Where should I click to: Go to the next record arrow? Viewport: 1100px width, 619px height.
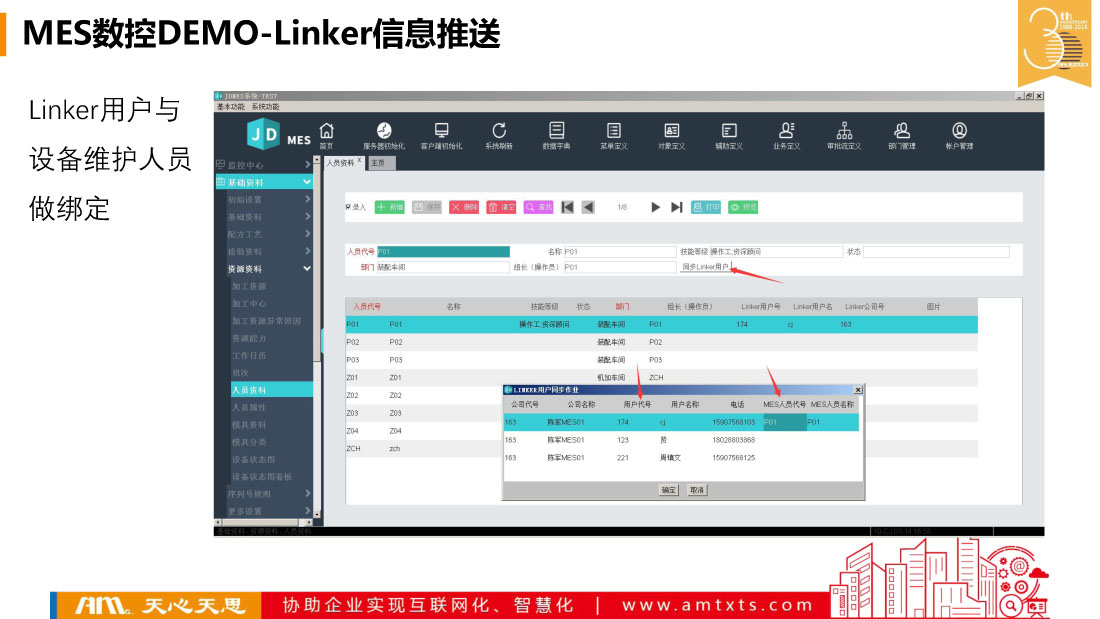click(656, 207)
